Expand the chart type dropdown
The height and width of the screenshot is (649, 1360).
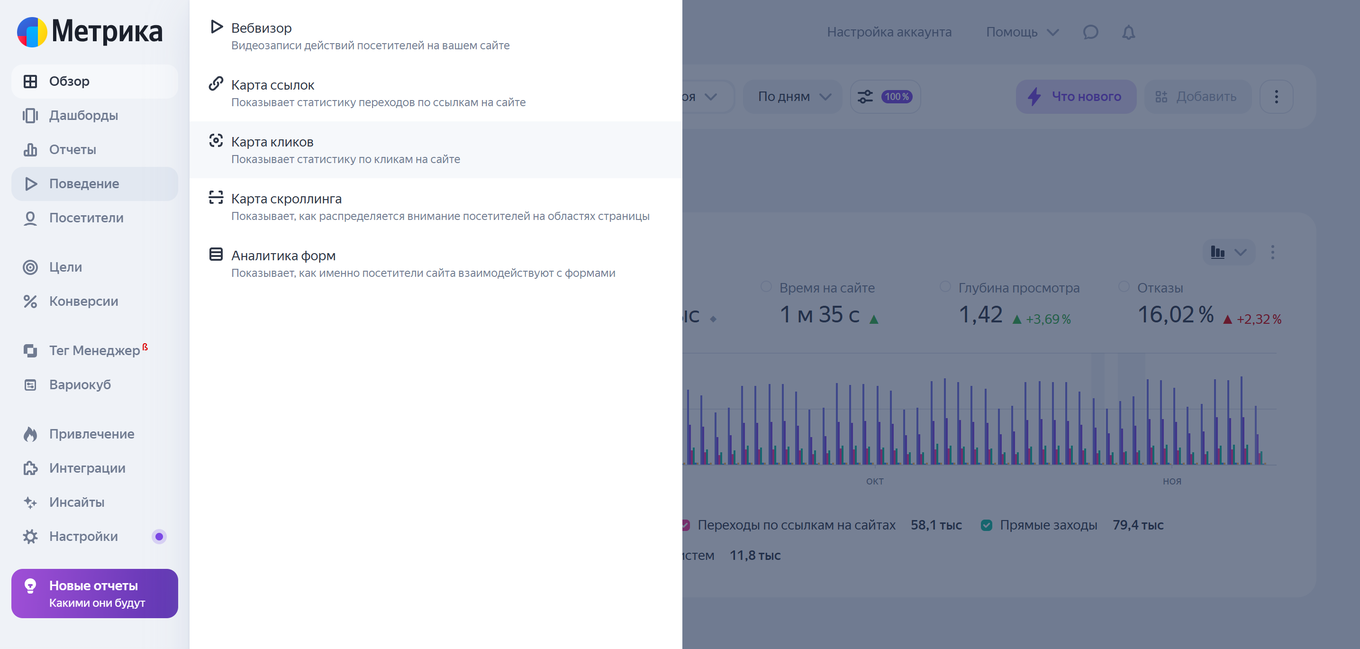point(1228,252)
